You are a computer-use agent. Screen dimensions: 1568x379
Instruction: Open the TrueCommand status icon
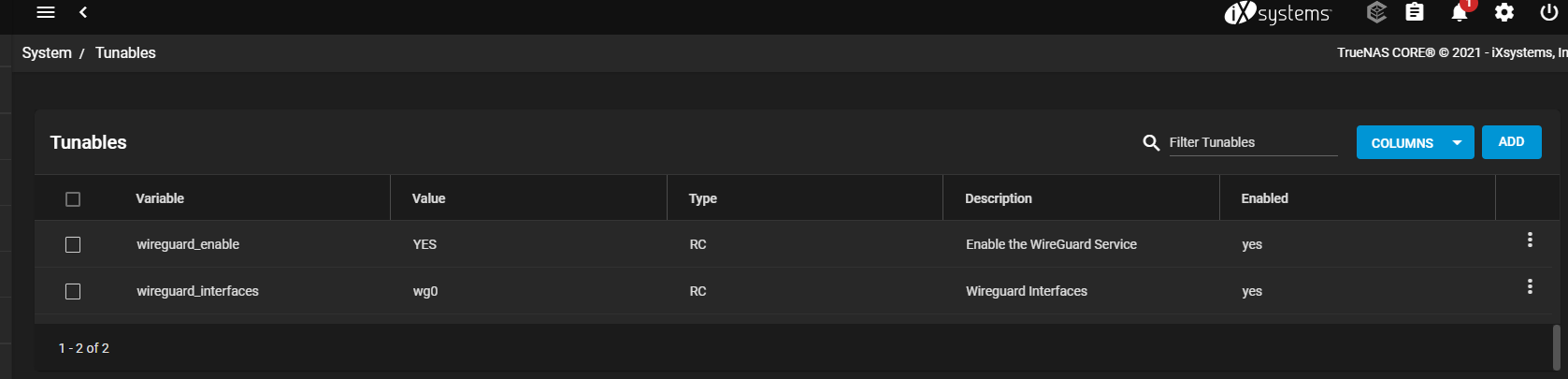coord(1376,12)
